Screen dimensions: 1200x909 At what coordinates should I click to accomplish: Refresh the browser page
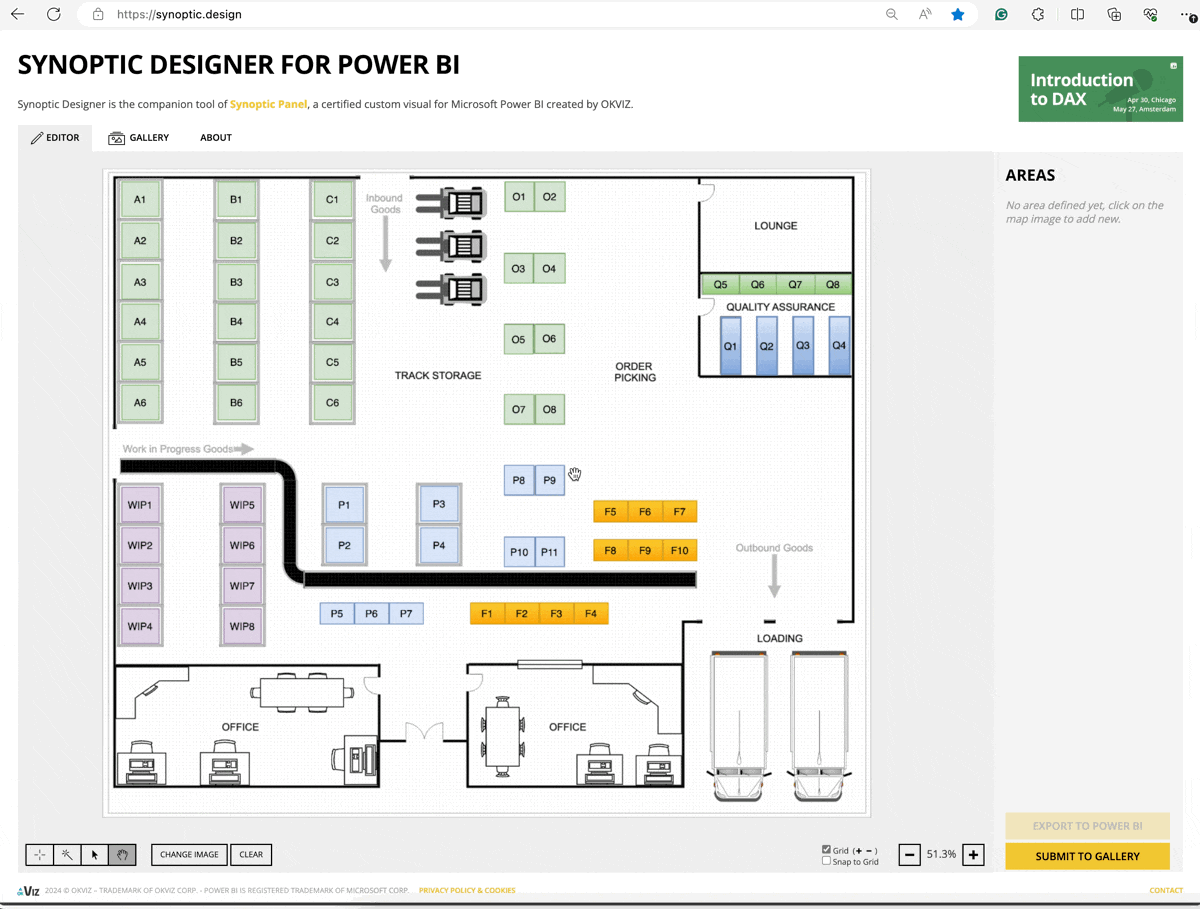pos(54,15)
